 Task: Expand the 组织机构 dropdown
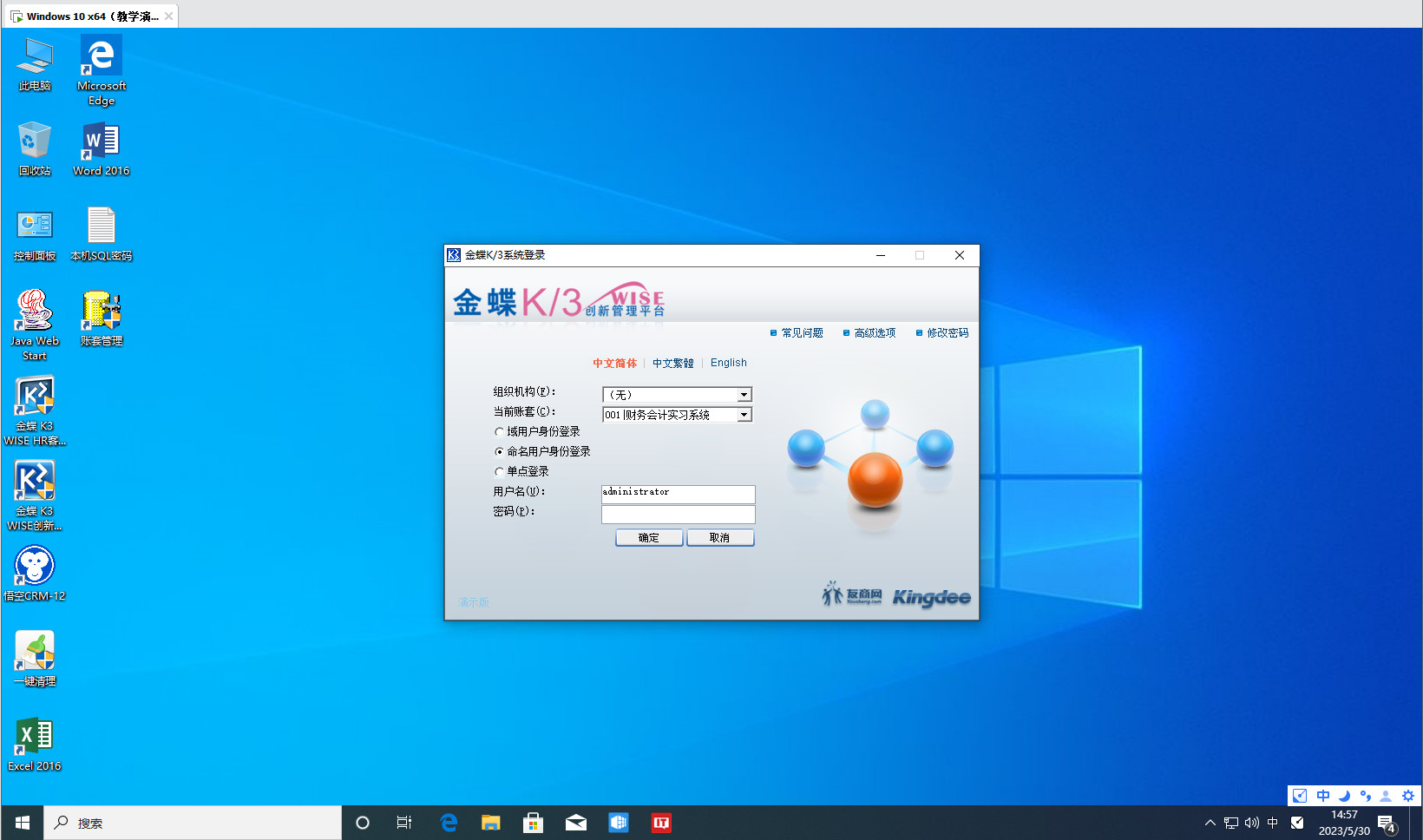pos(744,395)
